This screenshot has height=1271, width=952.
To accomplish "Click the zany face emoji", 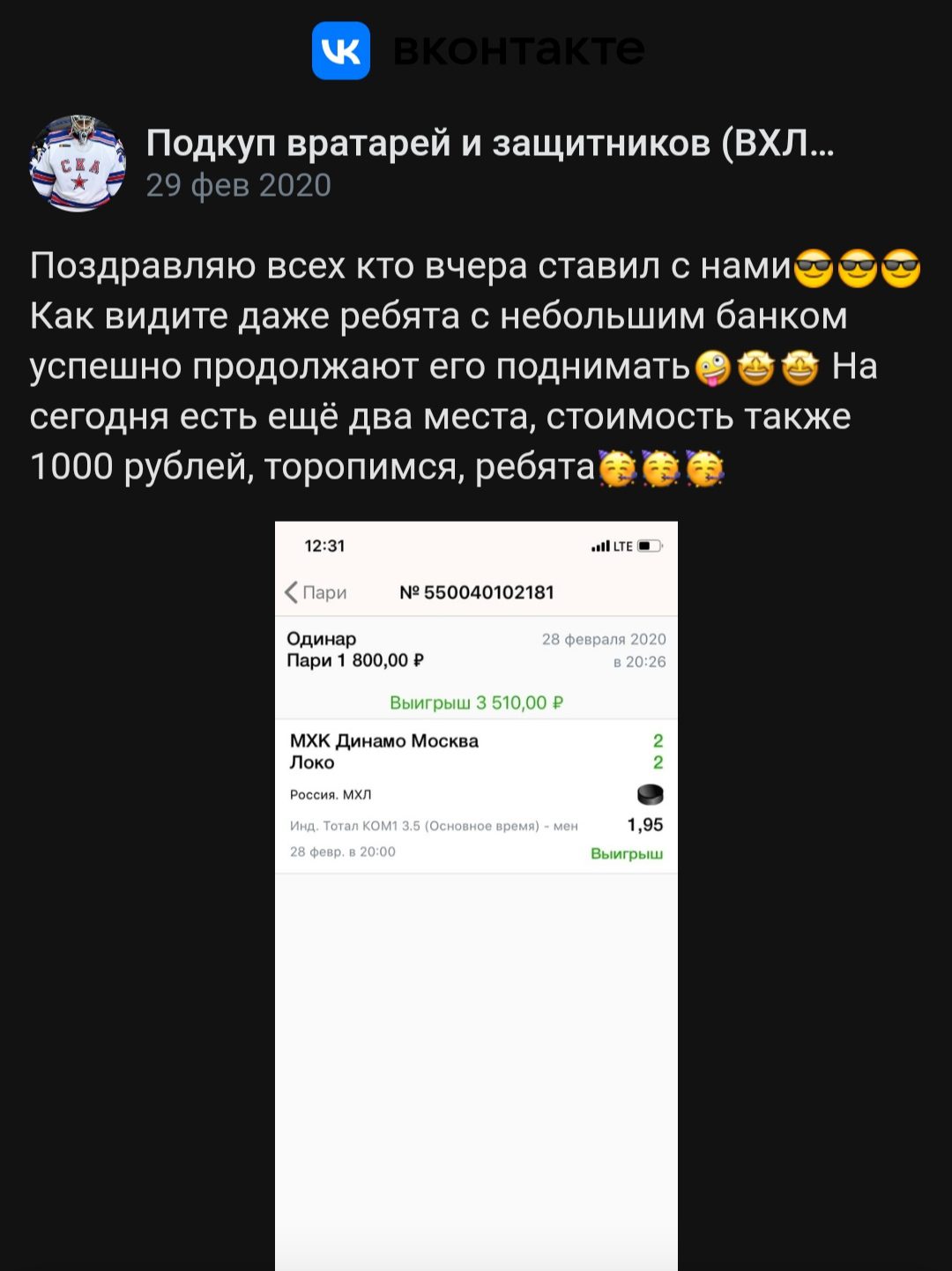I will point(713,368).
